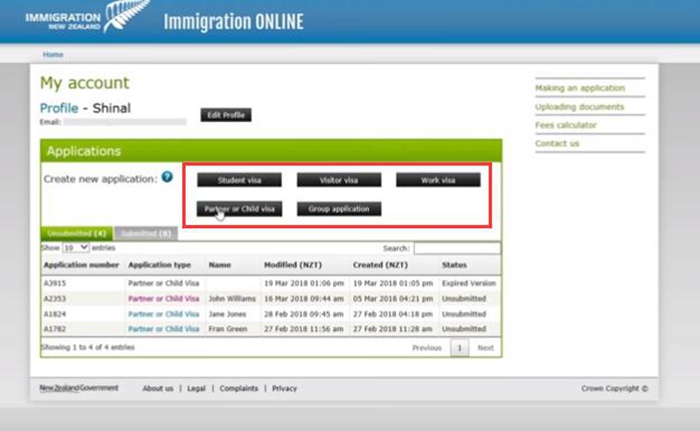This screenshot has width=700, height=431.
Task: Select the Unsubmitted tab
Action: [x=77, y=233]
